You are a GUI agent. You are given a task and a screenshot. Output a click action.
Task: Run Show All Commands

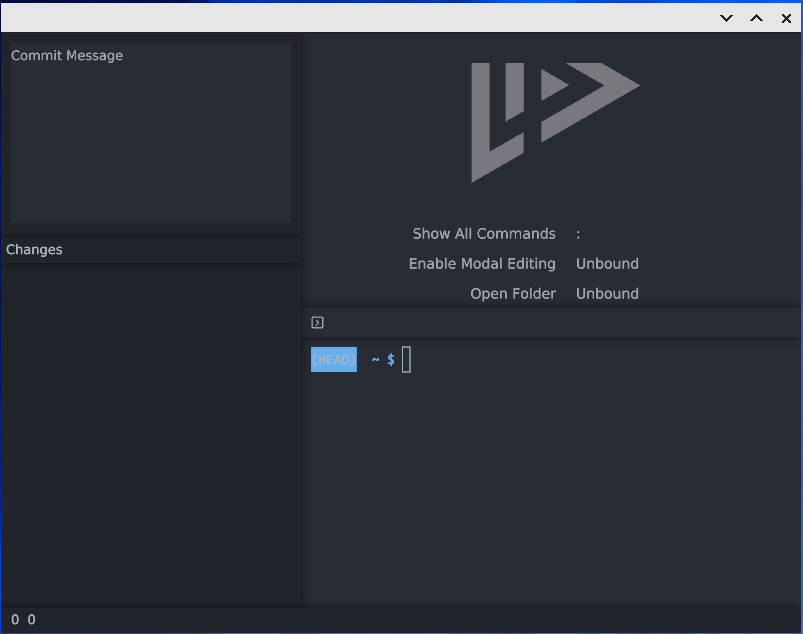point(484,233)
